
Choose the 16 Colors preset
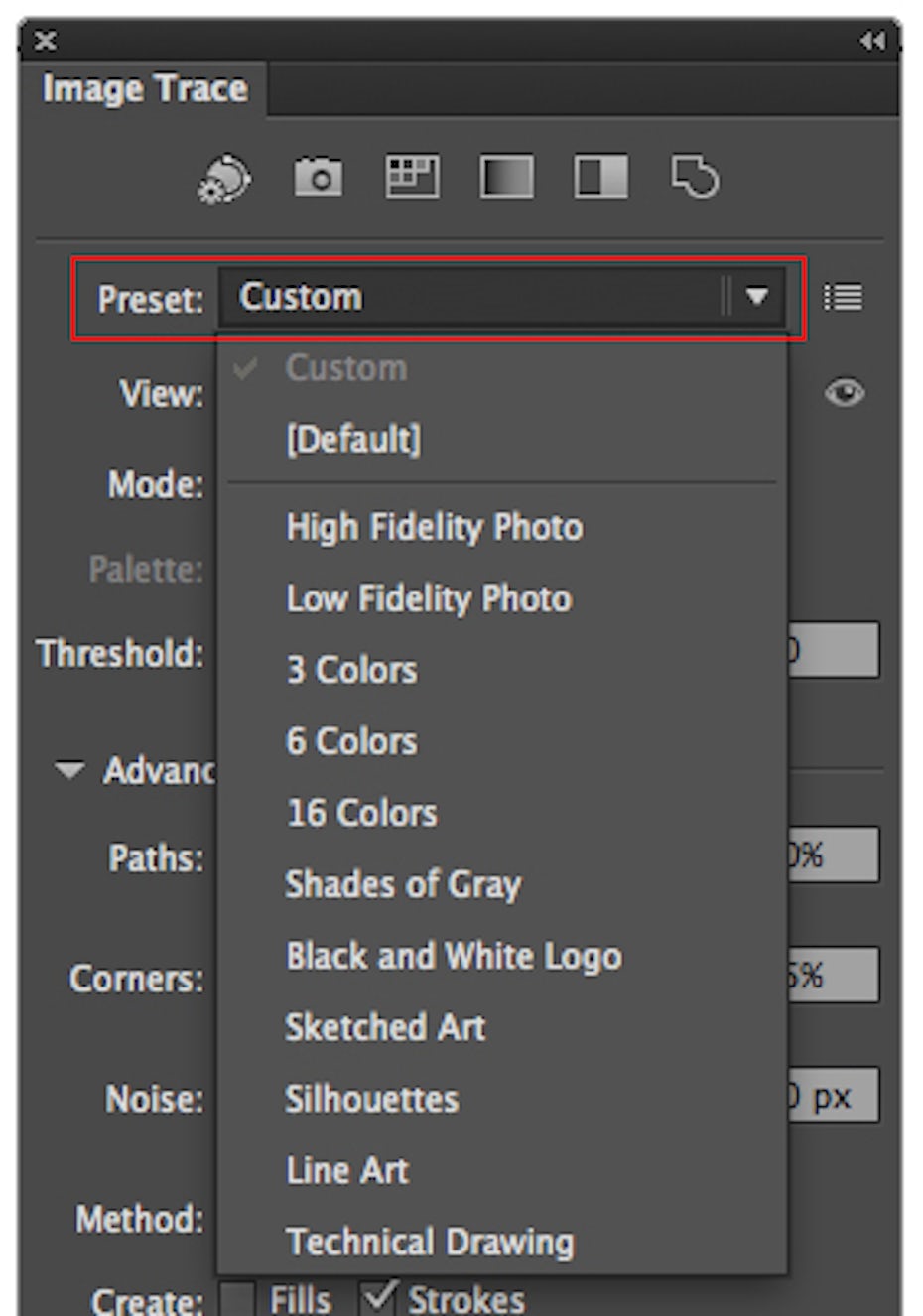point(361,813)
